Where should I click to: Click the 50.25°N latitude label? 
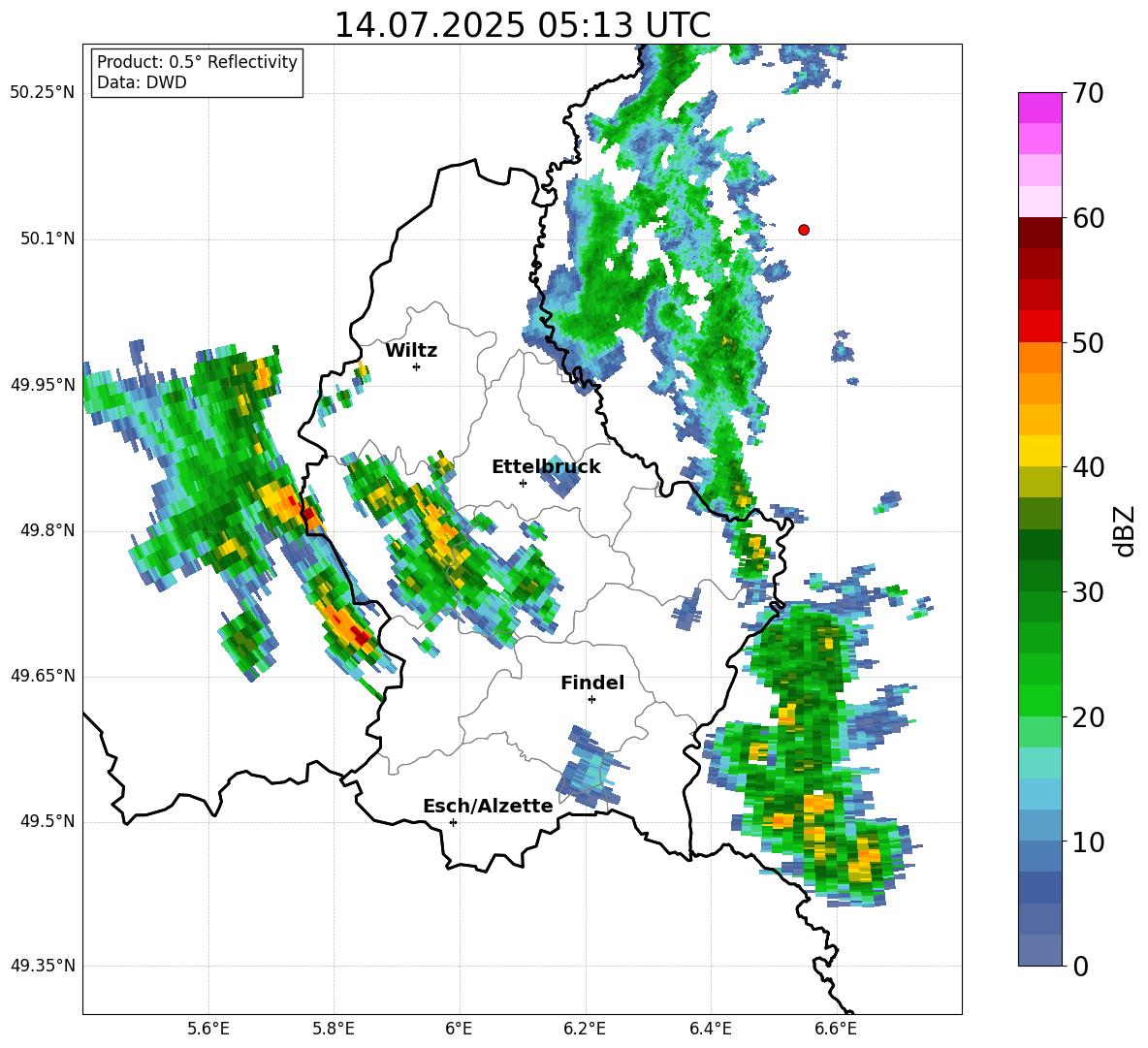[x=42, y=93]
